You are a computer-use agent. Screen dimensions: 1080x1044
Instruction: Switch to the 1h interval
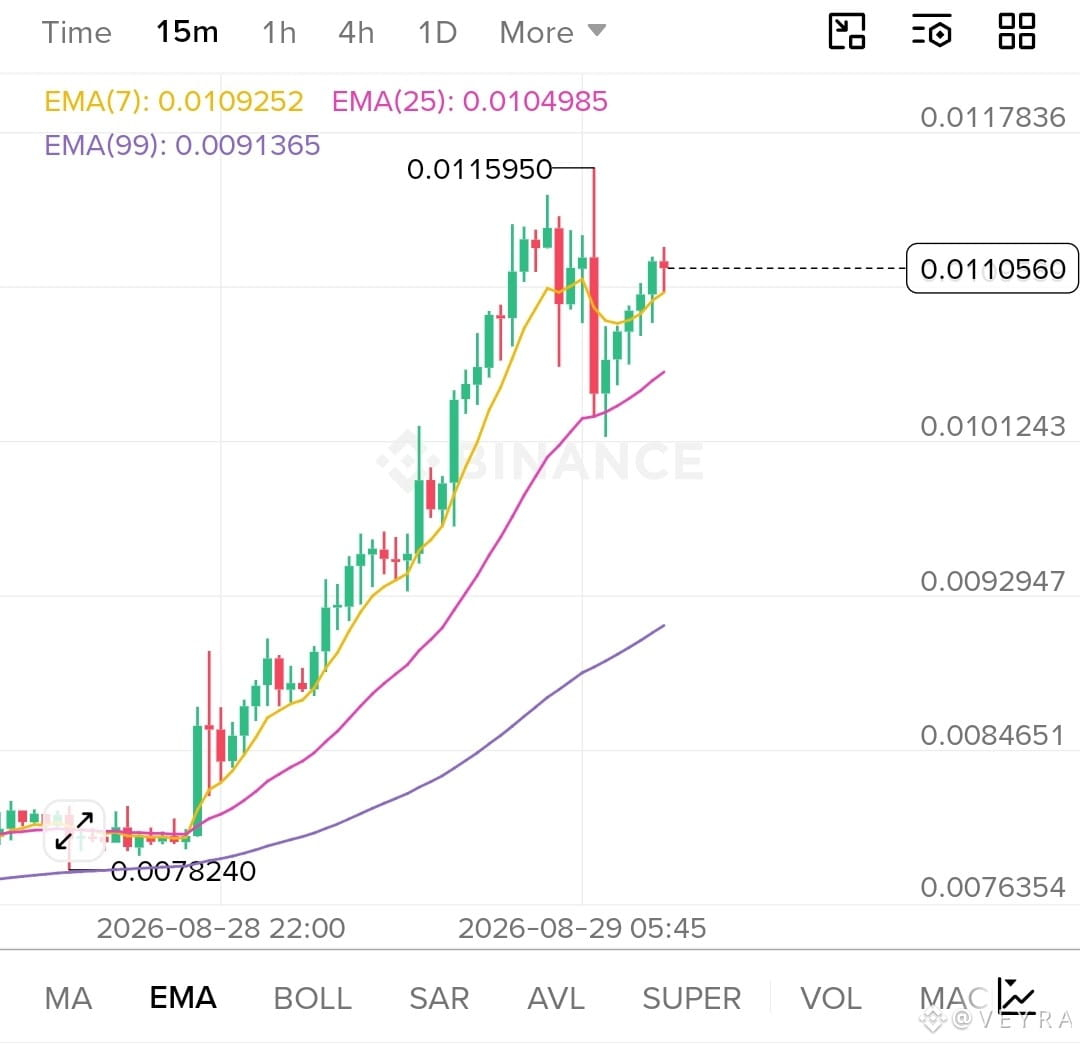coord(279,32)
